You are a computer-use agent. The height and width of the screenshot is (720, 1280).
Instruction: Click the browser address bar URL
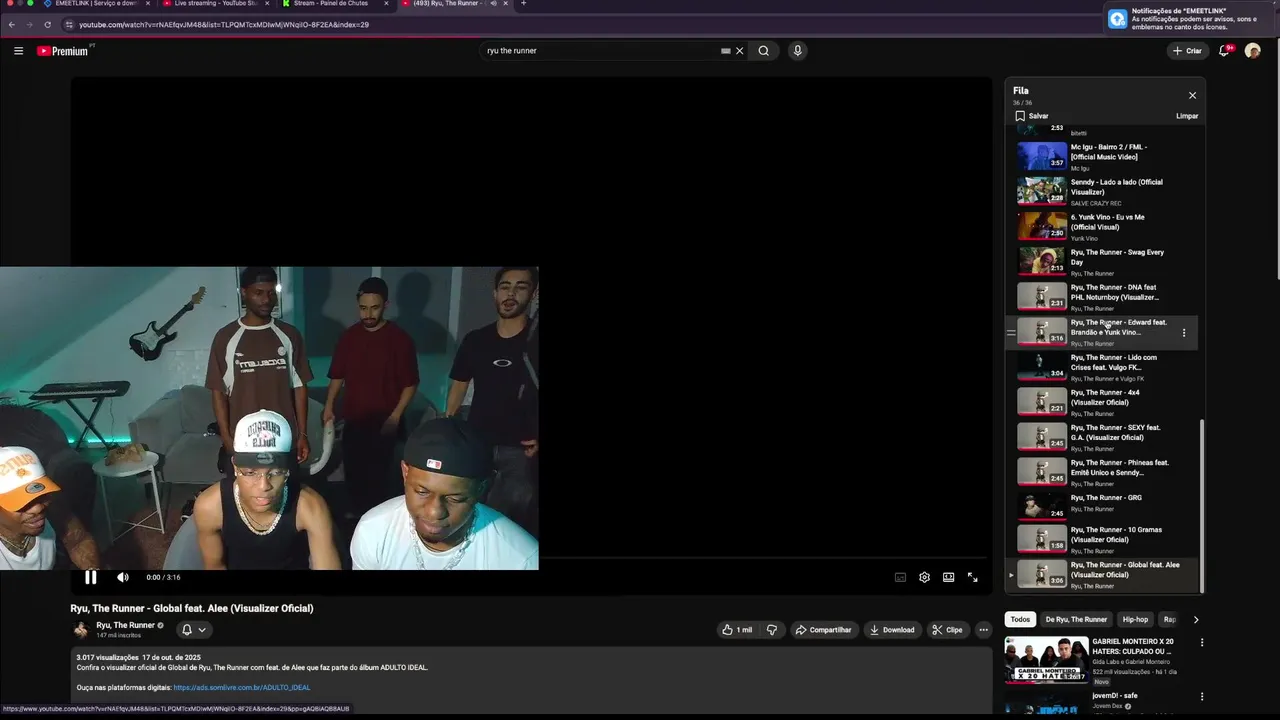(x=224, y=24)
